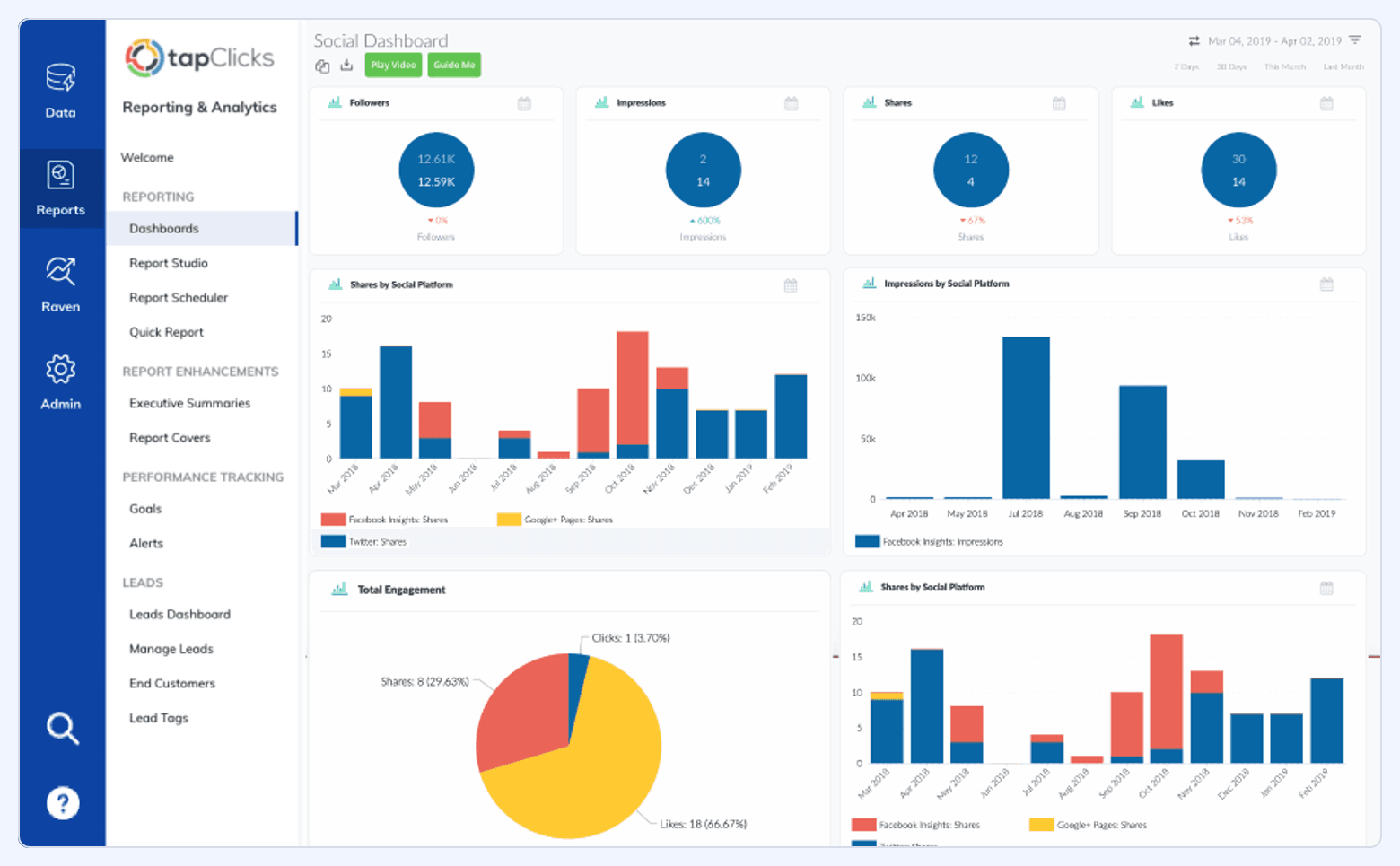This screenshot has height=866, width=1400.
Task: Click the compare arrows icon near the date range
Action: tap(1194, 40)
